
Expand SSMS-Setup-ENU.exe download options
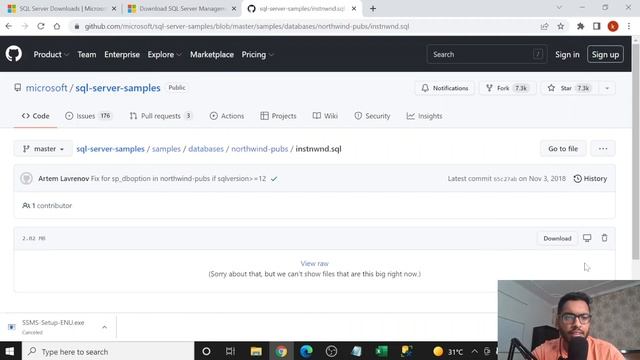[104, 327]
